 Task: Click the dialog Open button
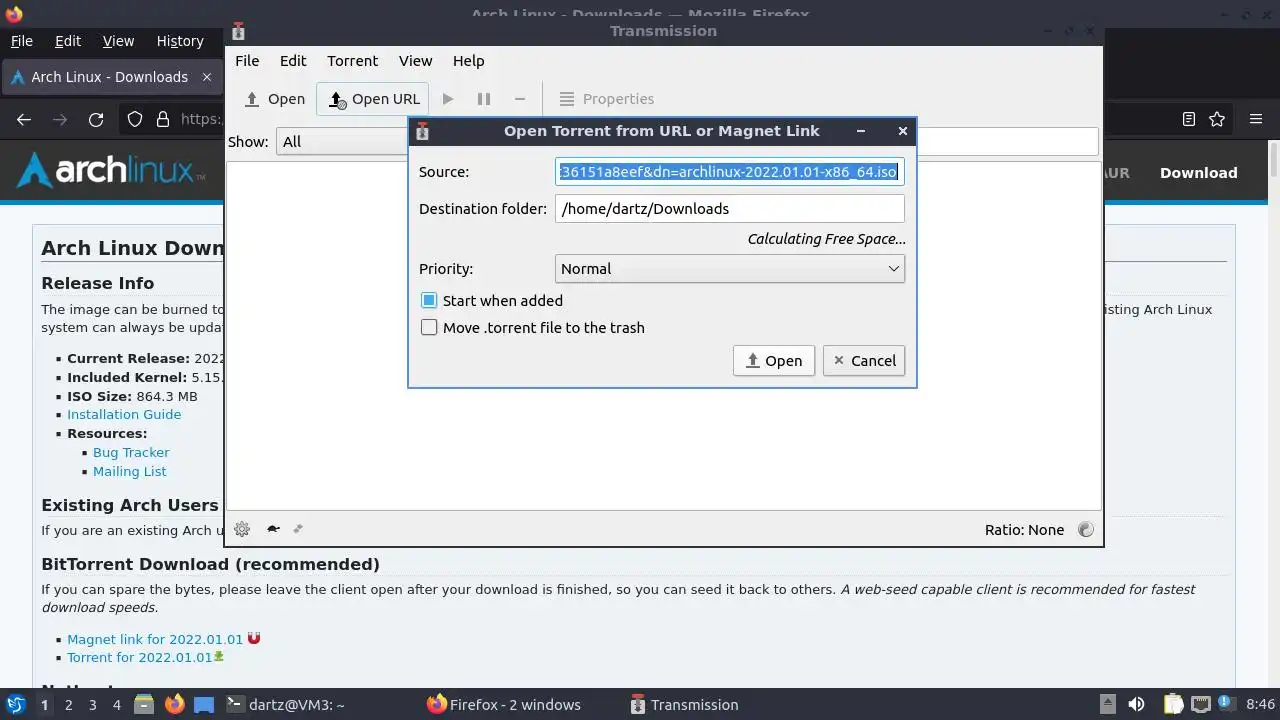click(x=774, y=361)
